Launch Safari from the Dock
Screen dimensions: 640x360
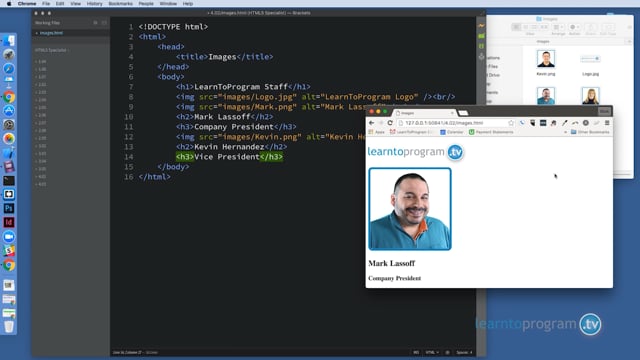[9, 69]
